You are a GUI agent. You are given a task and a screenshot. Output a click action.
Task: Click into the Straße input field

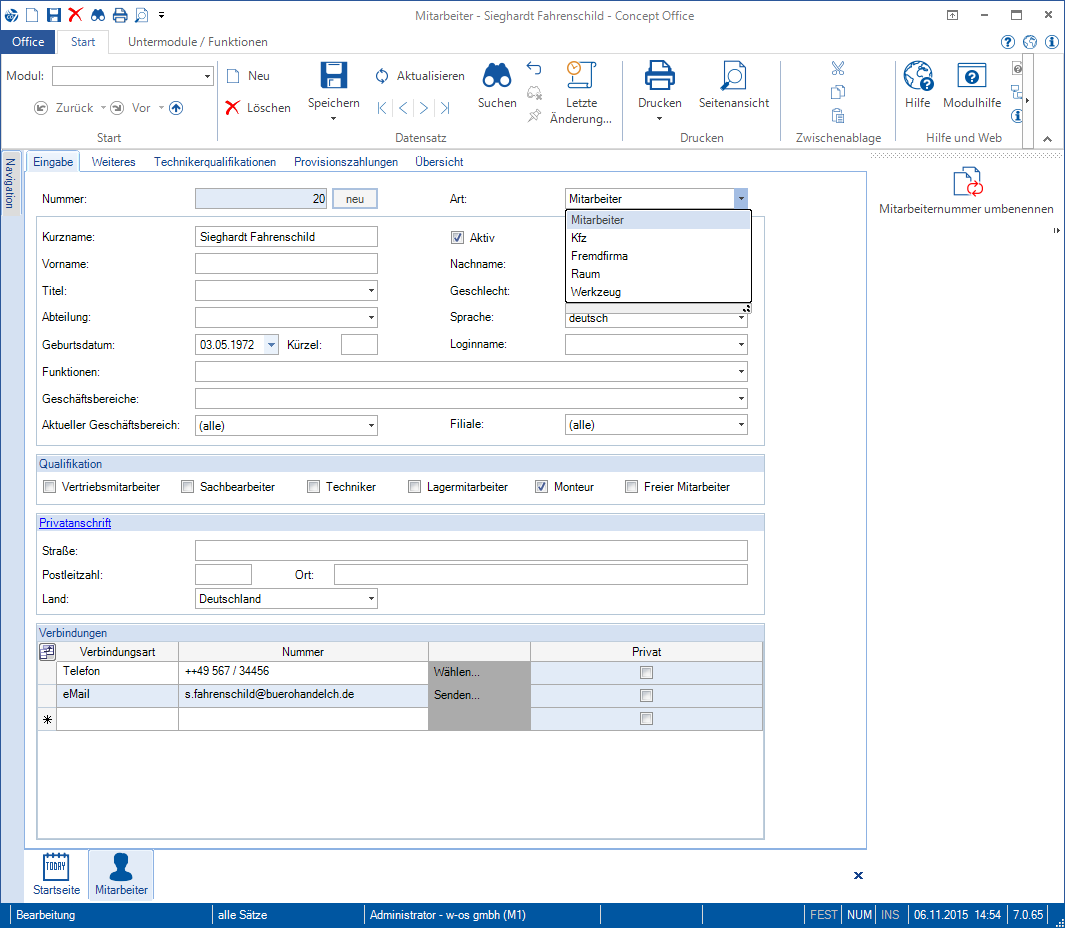point(470,551)
